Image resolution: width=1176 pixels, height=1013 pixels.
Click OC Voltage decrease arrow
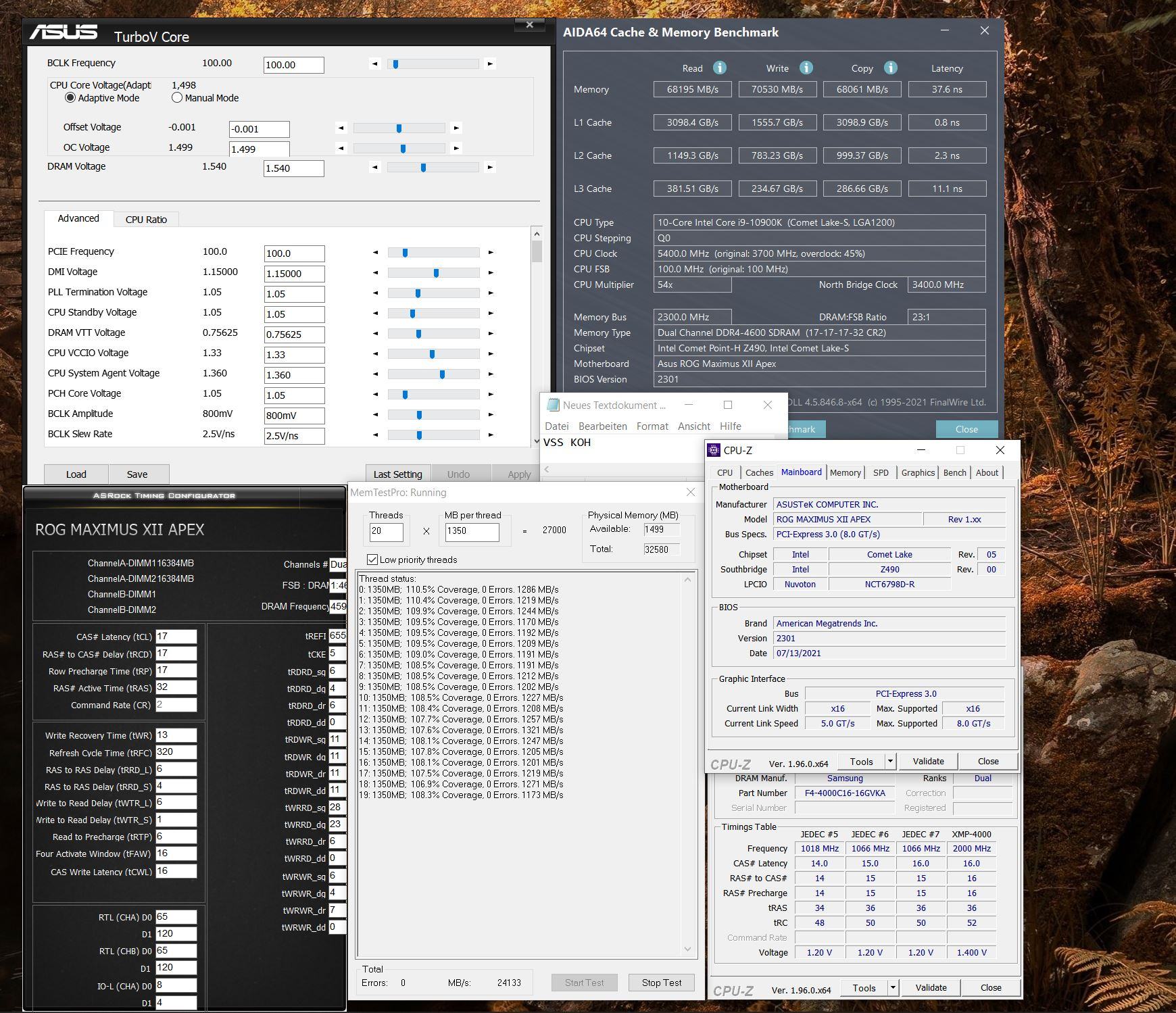point(341,148)
